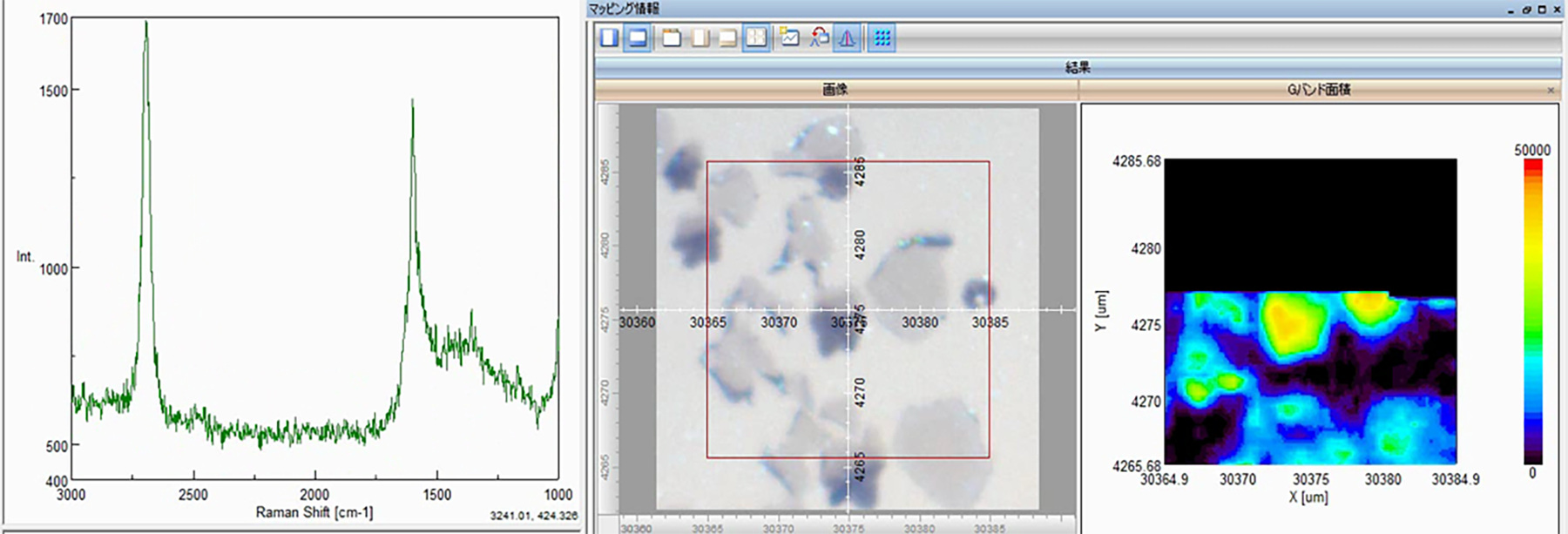Click the 50000 color scale maximum label
Screen dimensions: 1568x534
click(1532, 150)
